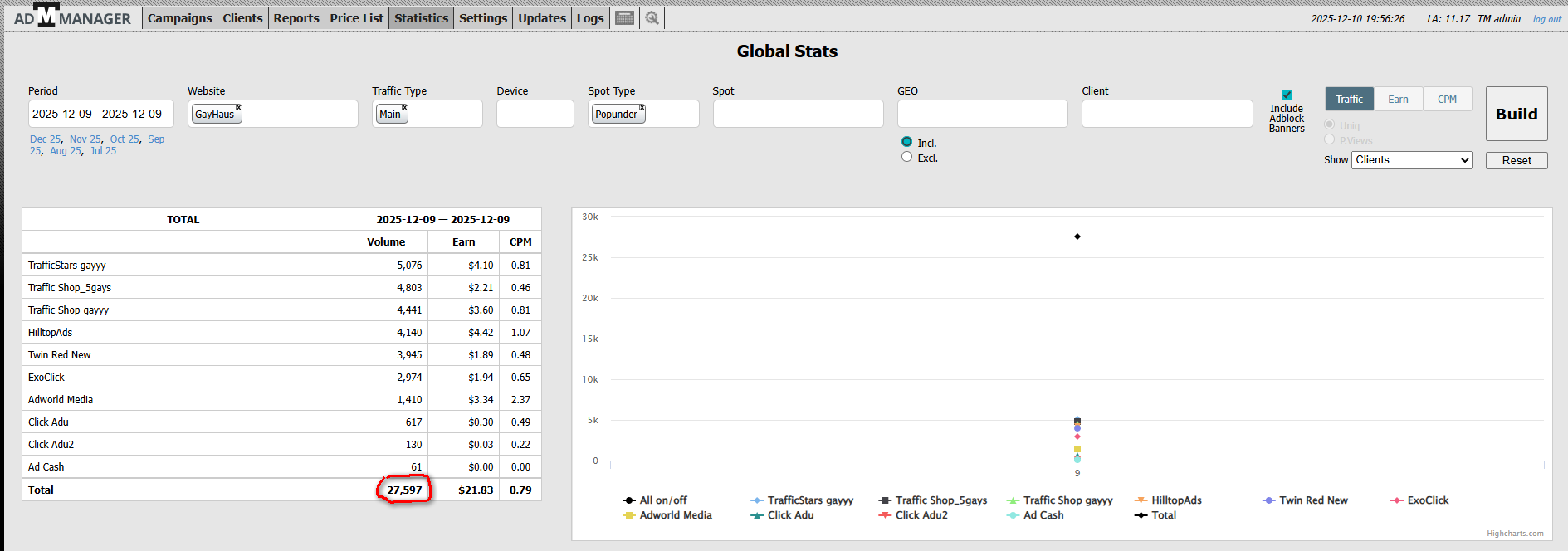Remove the GayHaus website filter tag
Image resolution: width=1568 pixels, height=551 pixels.
[238, 108]
